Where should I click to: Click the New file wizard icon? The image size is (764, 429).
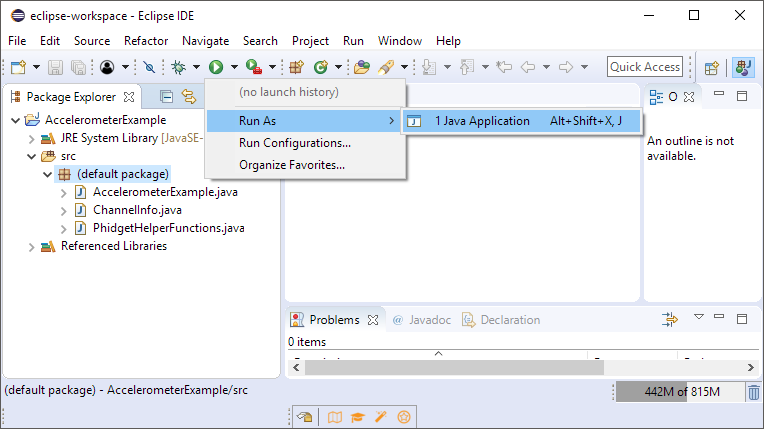click(x=19, y=67)
